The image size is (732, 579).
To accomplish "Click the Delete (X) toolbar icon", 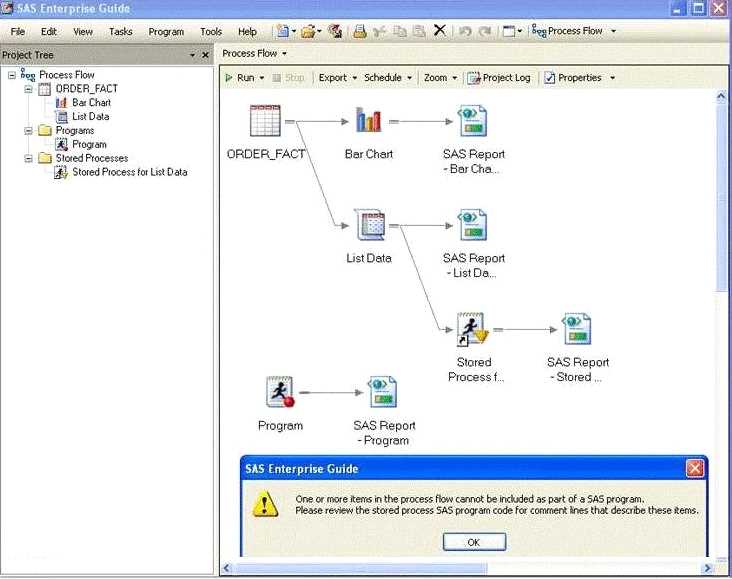I will (440, 31).
